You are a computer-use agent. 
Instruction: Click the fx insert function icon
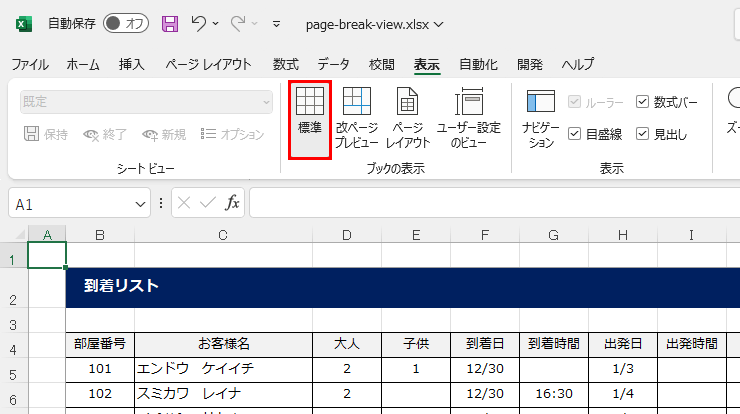tap(232, 203)
